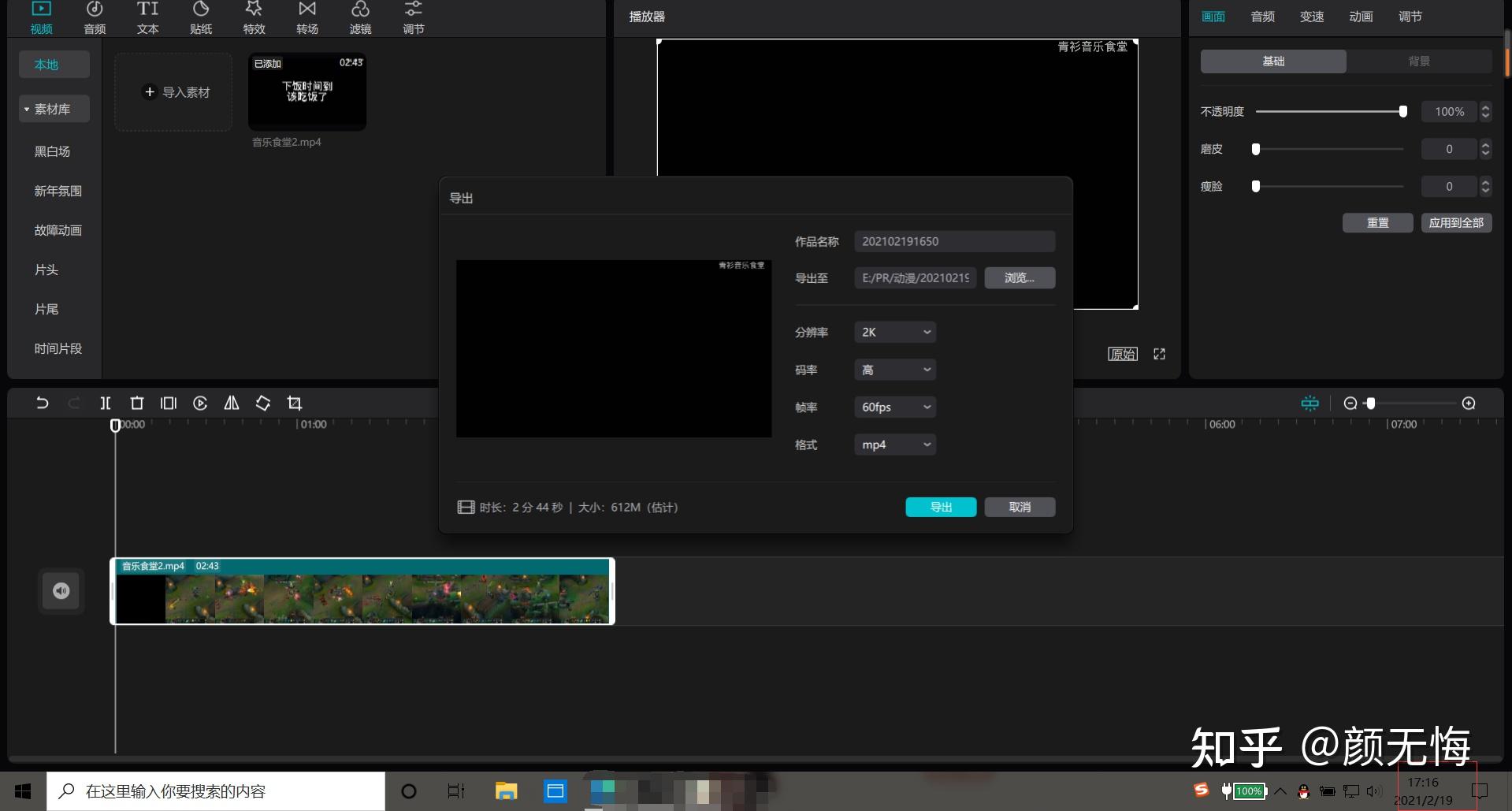Open the 音频 panel in the top-left toolbar

[x=95, y=17]
